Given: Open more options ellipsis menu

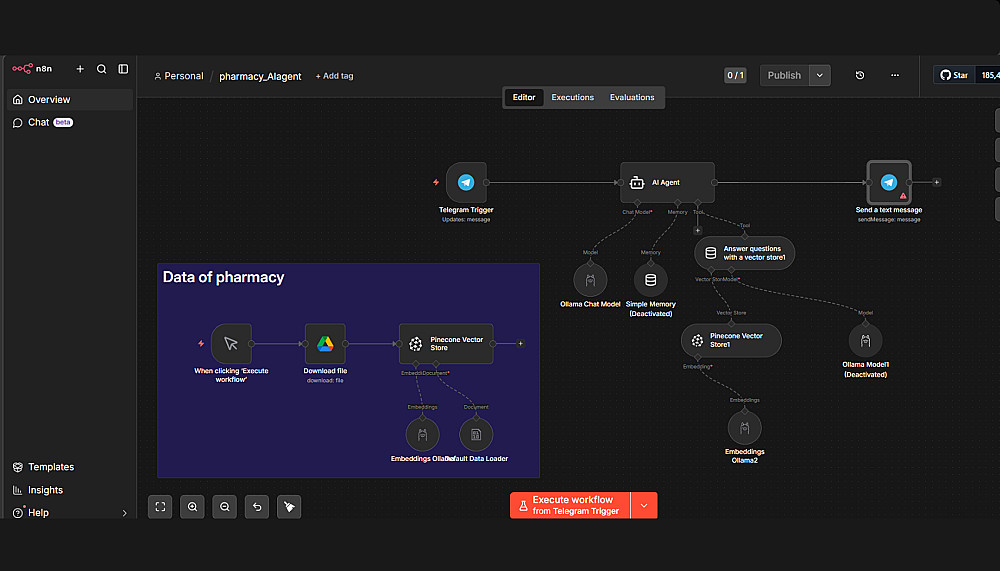Looking at the screenshot, I should tap(895, 75).
